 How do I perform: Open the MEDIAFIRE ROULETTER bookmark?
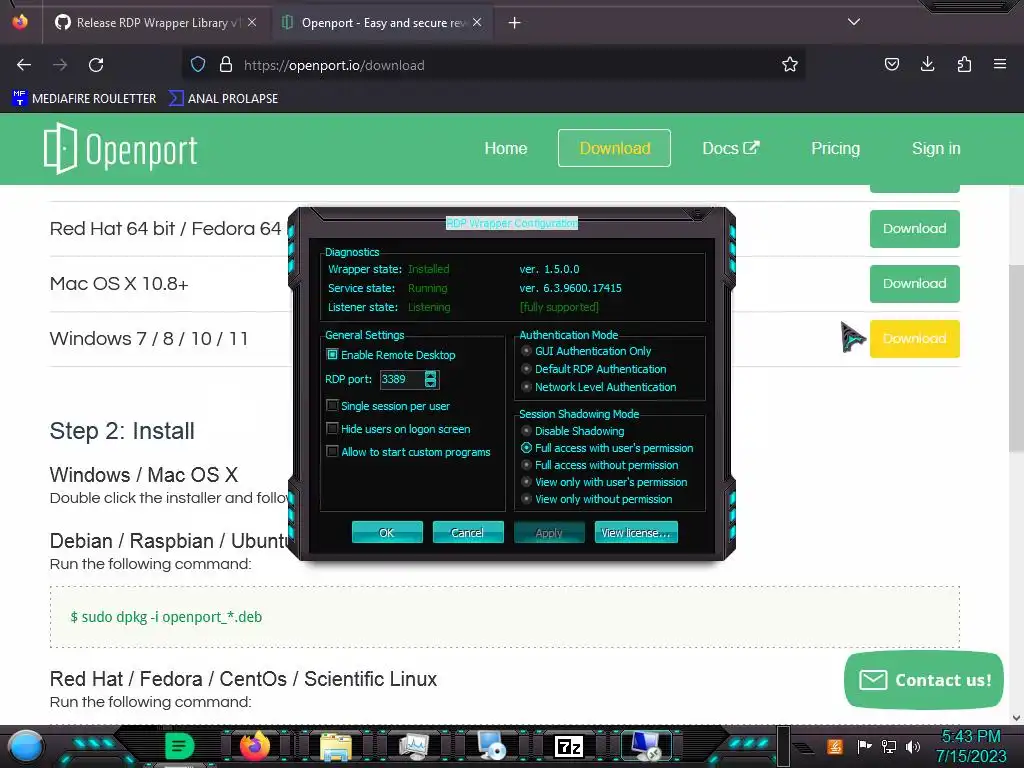(84, 99)
